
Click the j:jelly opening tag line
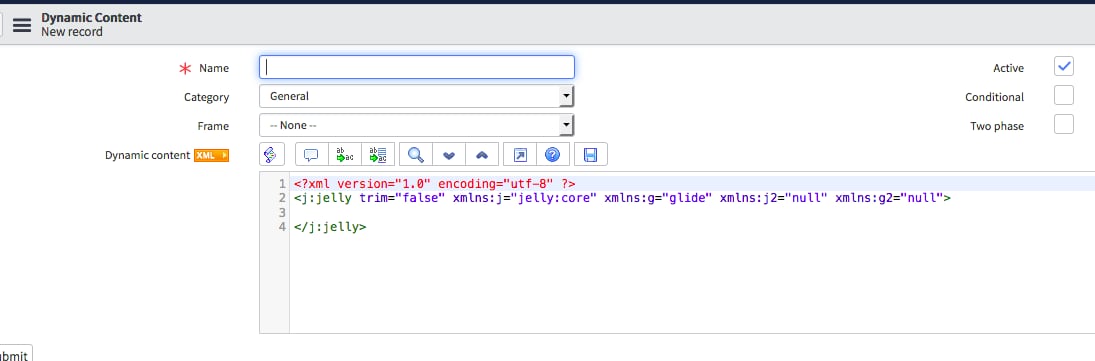(x=622, y=198)
